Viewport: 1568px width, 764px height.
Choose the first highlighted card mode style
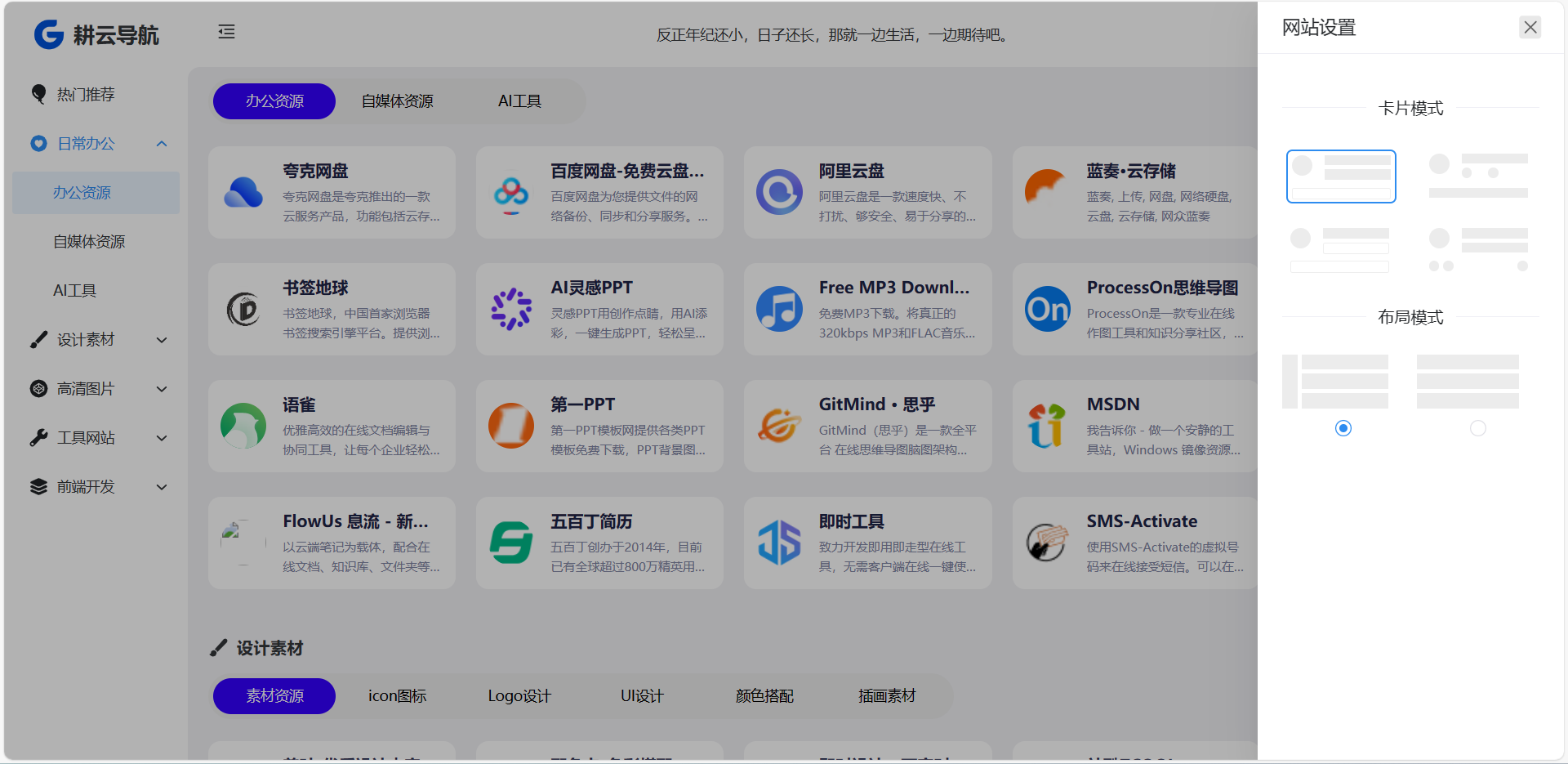(x=1341, y=176)
